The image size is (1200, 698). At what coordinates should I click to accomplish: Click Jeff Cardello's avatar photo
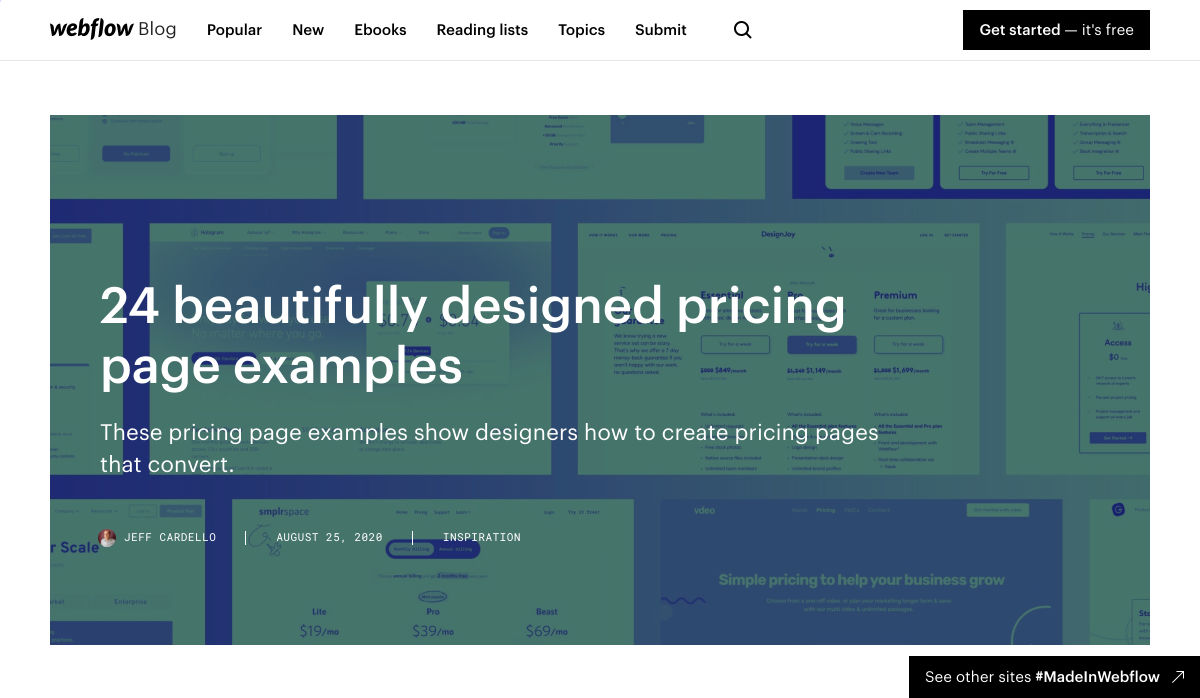(107, 538)
